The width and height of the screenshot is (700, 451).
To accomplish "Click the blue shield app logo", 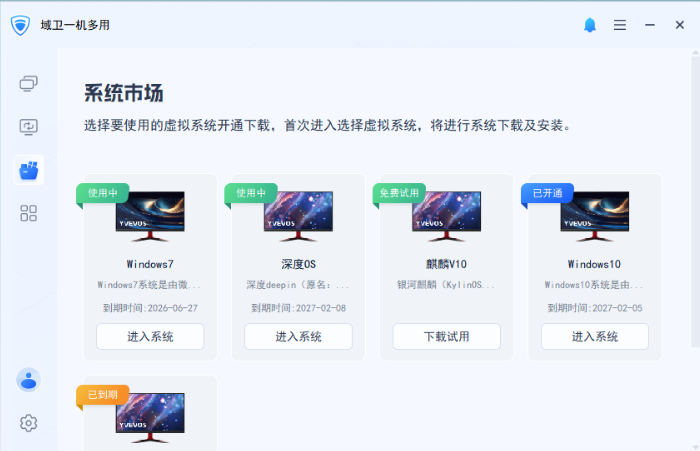I will click(20, 25).
